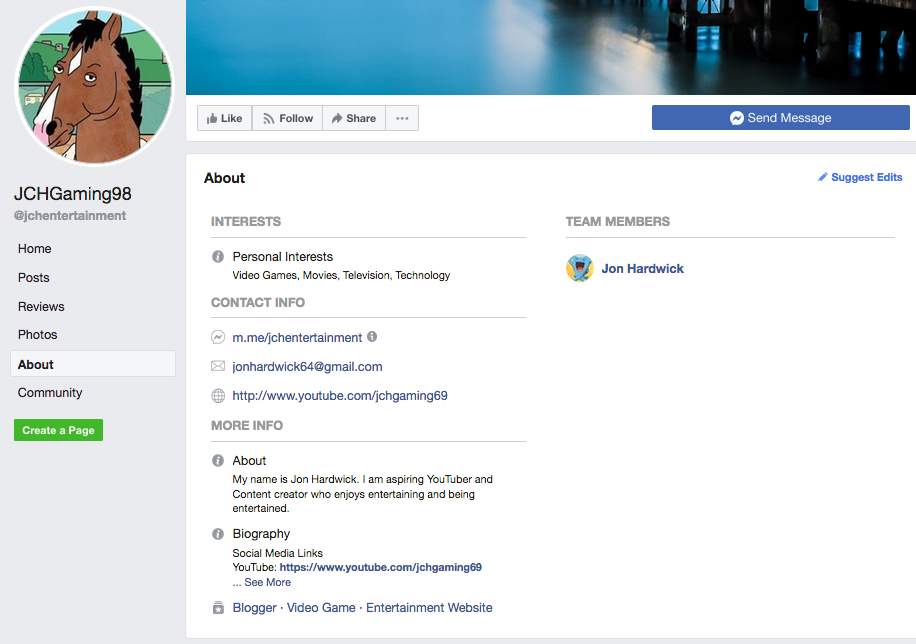Click the info icon beside About heading
This screenshot has width=916, height=644.
click(218, 461)
